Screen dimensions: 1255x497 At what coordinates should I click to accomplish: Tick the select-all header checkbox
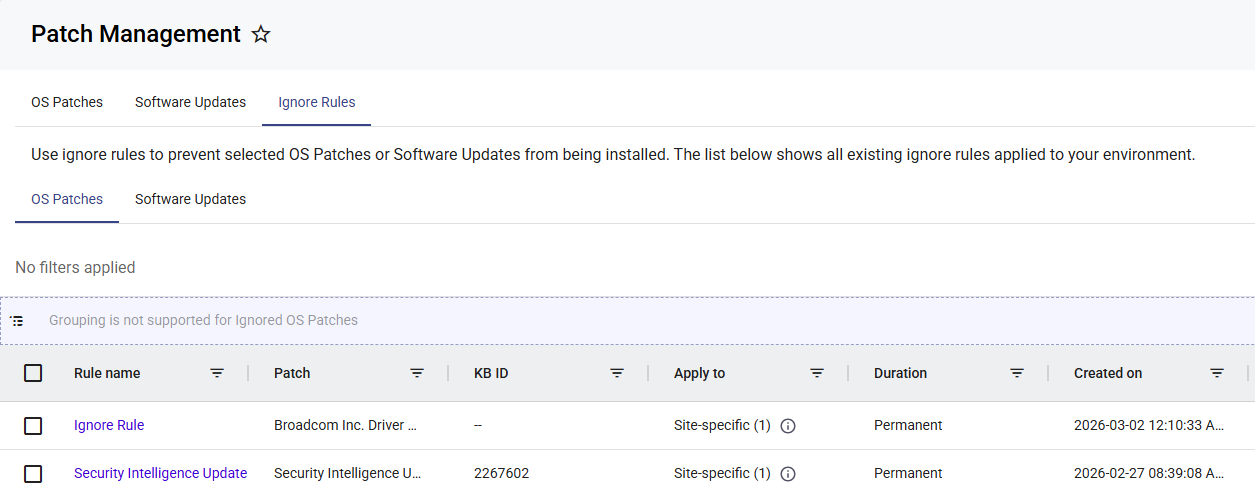coord(33,373)
